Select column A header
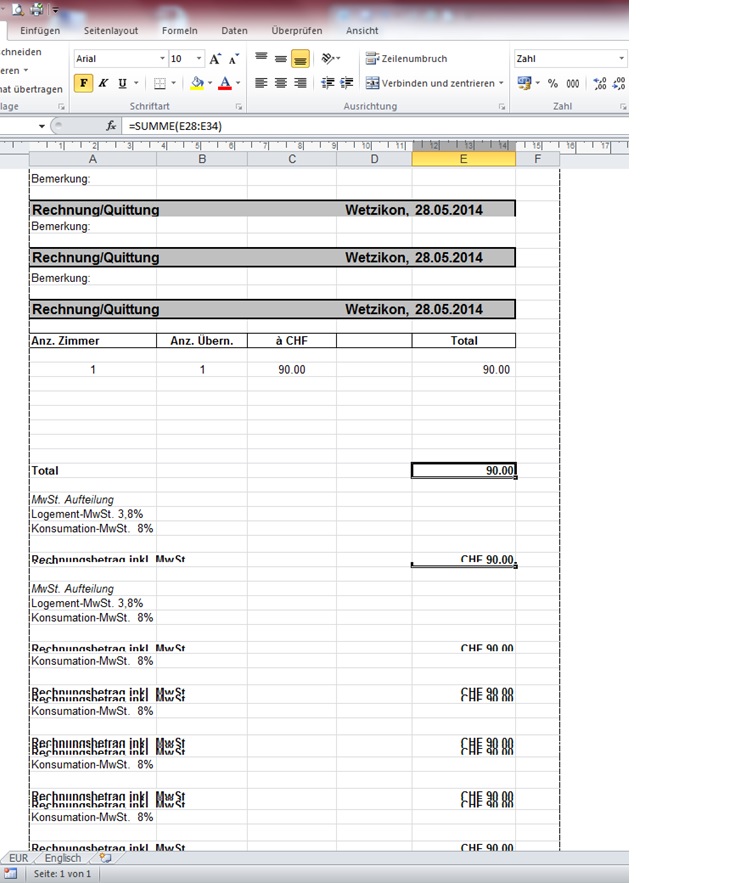This screenshot has height=883, width=746. click(93, 159)
